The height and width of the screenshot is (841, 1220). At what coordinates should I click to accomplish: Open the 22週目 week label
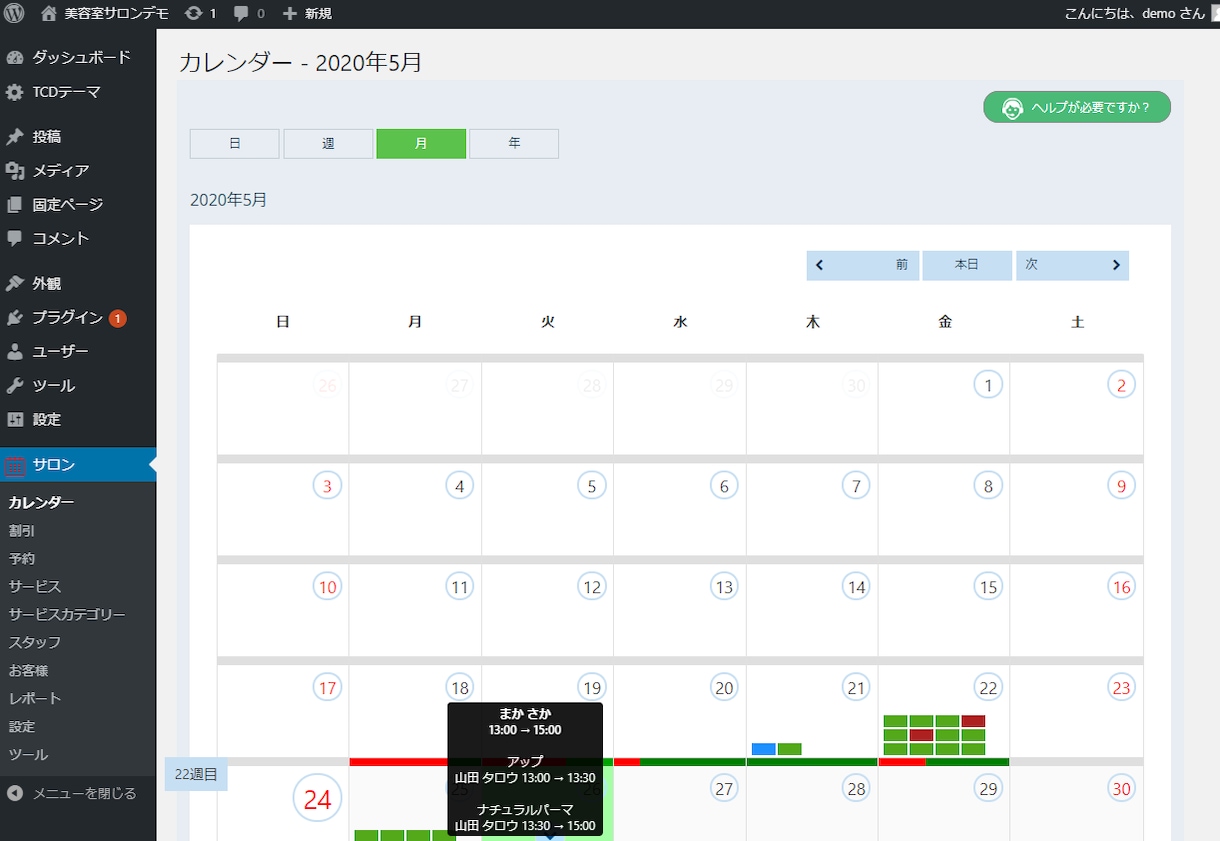(196, 774)
